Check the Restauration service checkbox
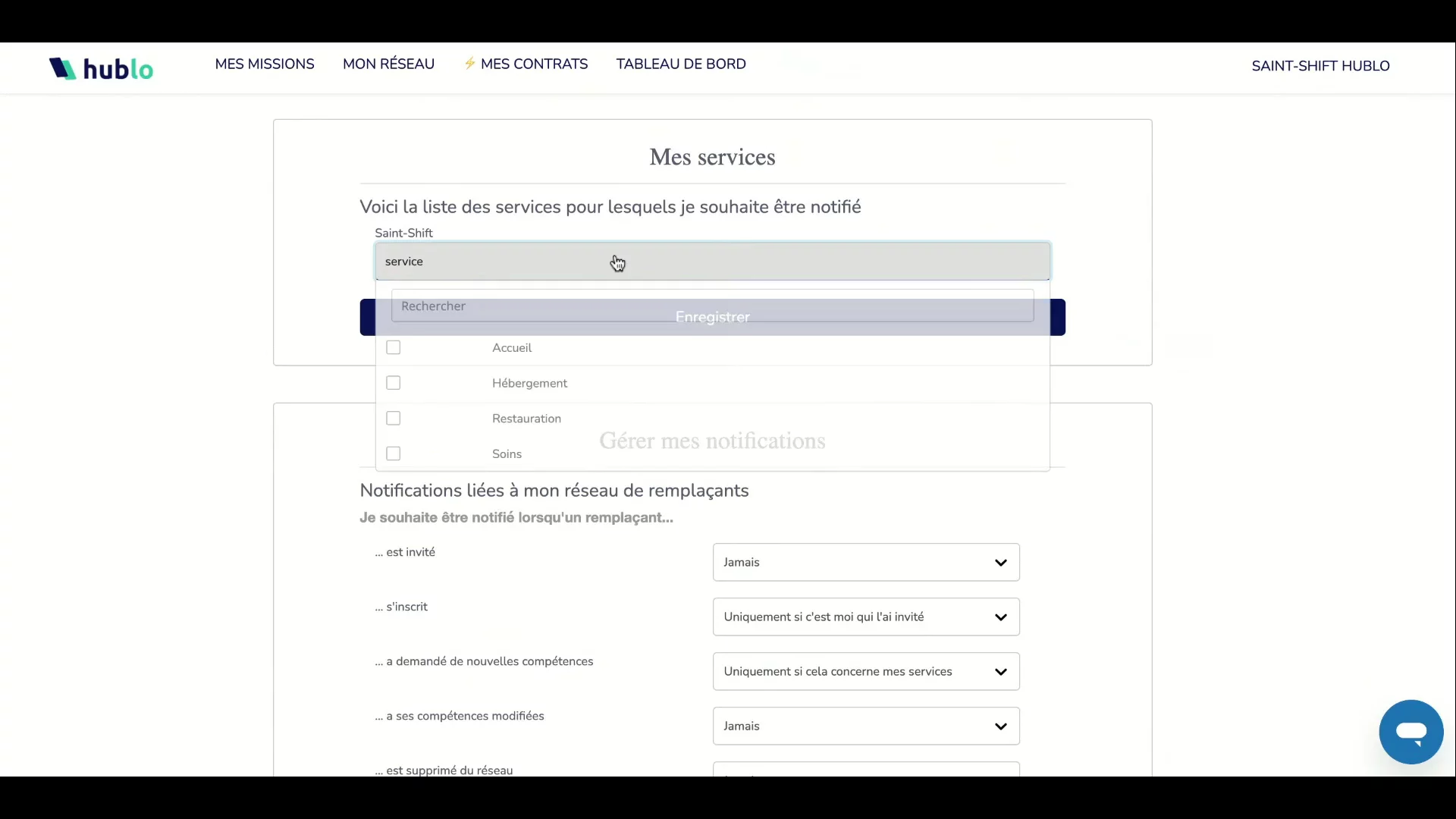The height and width of the screenshot is (819, 1456). pyautogui.click(x=393, y=419)
